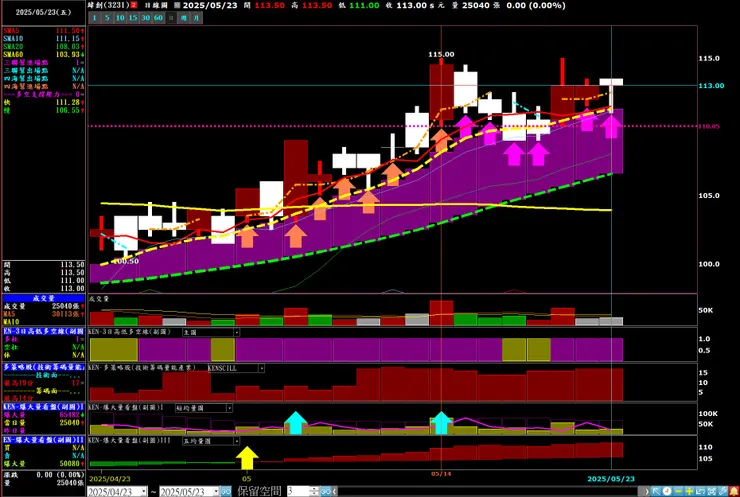Click the MA5 30113張 volume row
This screenshot has width=740, height=497.
43,314
